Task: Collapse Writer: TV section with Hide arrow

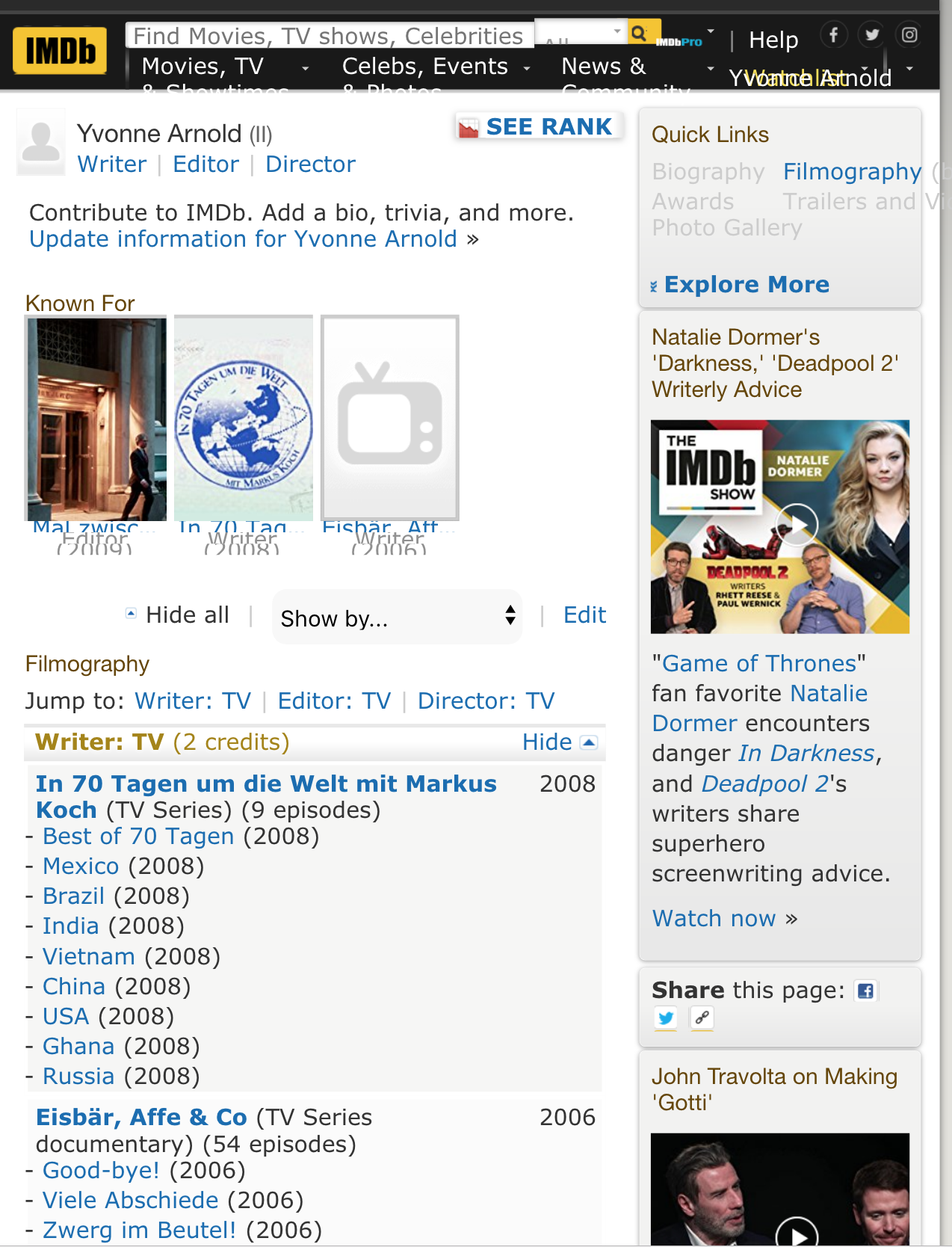Action: (589, 742)
